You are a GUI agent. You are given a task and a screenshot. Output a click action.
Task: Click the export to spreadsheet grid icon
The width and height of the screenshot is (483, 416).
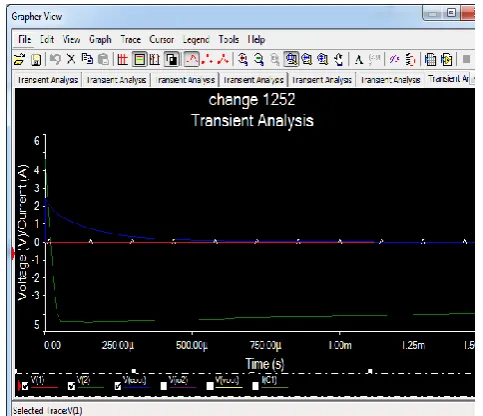tap(430, 60)
